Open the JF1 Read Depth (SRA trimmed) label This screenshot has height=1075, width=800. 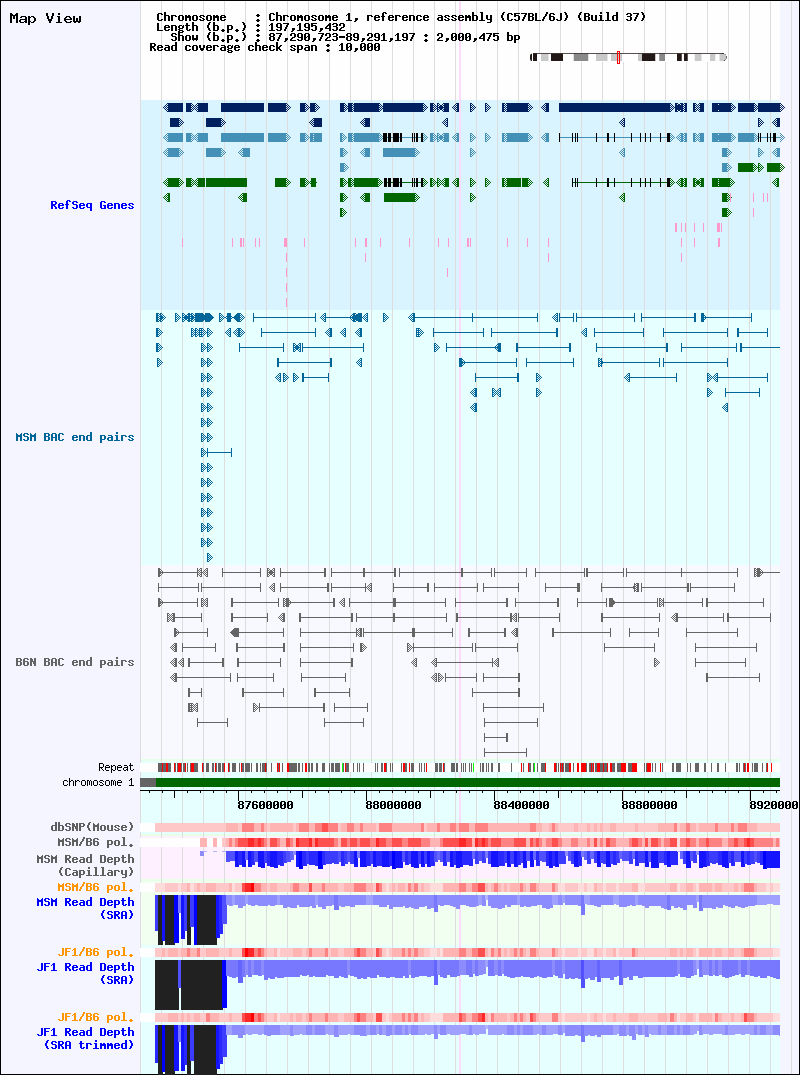point(88,1039)
